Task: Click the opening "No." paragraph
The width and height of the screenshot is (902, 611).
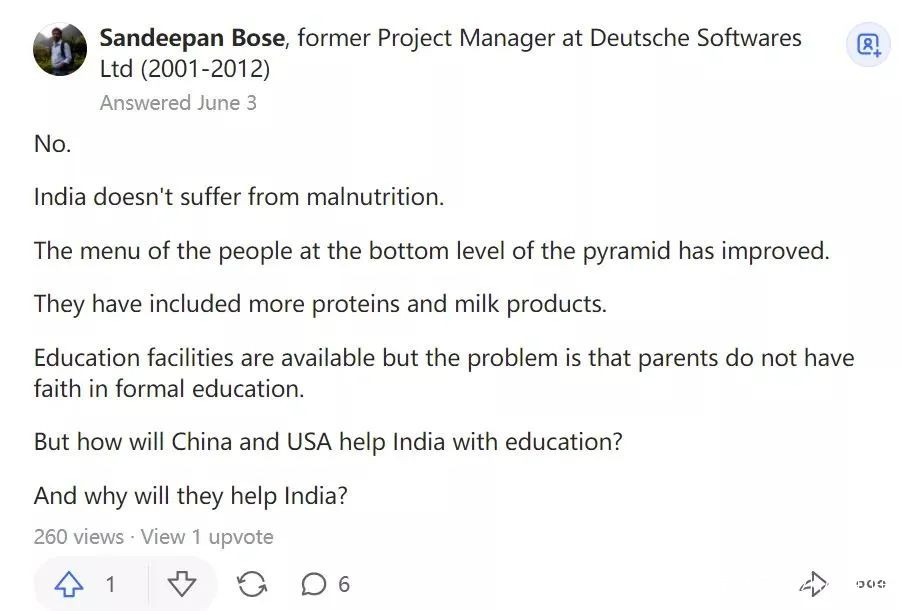Action: coord(53,144)
